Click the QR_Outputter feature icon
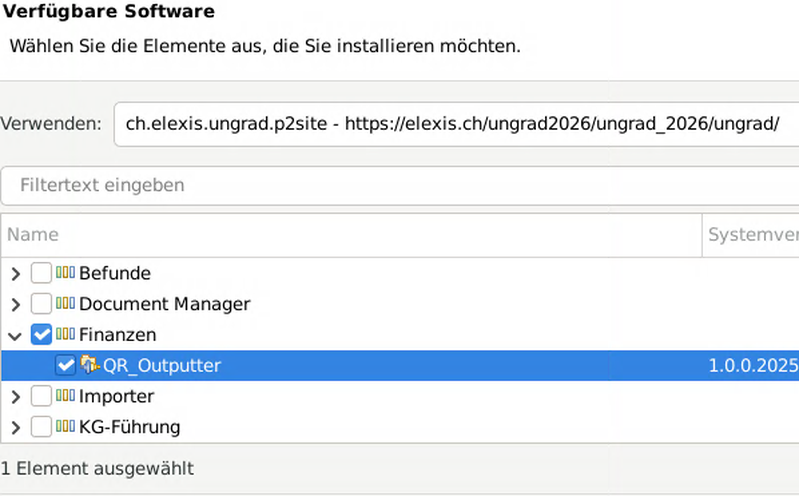Screen dimensions: 799x496 click(x=90, y=366)
